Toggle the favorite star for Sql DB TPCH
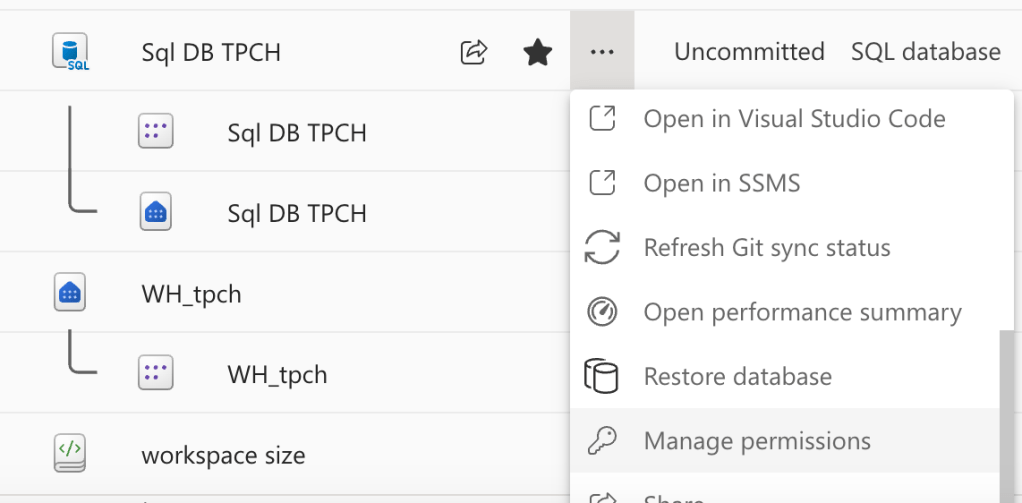1022x503 pixels. pyautogui.click(x=538, y=52)
